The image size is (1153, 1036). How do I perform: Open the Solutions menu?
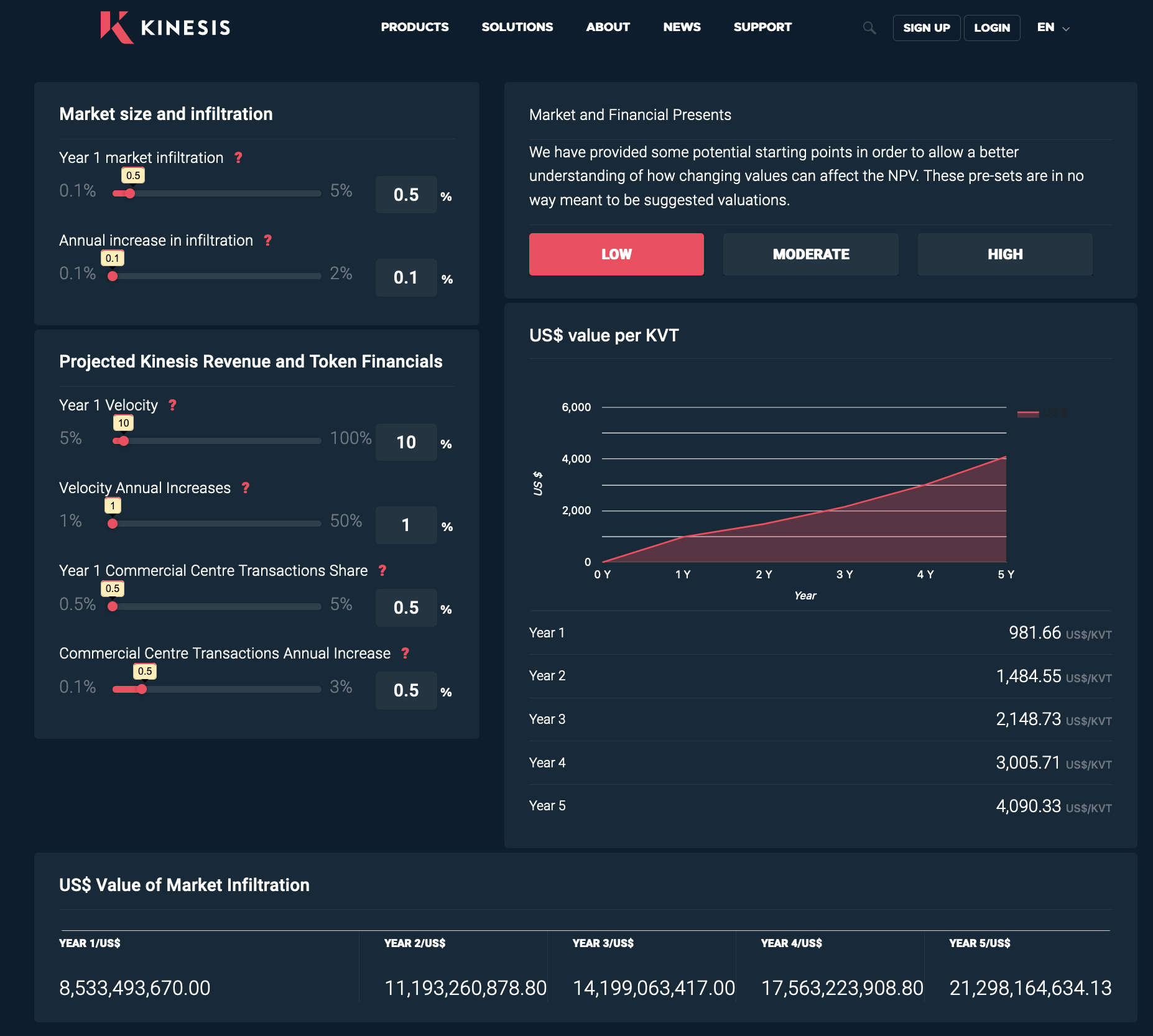coord(517,27)
